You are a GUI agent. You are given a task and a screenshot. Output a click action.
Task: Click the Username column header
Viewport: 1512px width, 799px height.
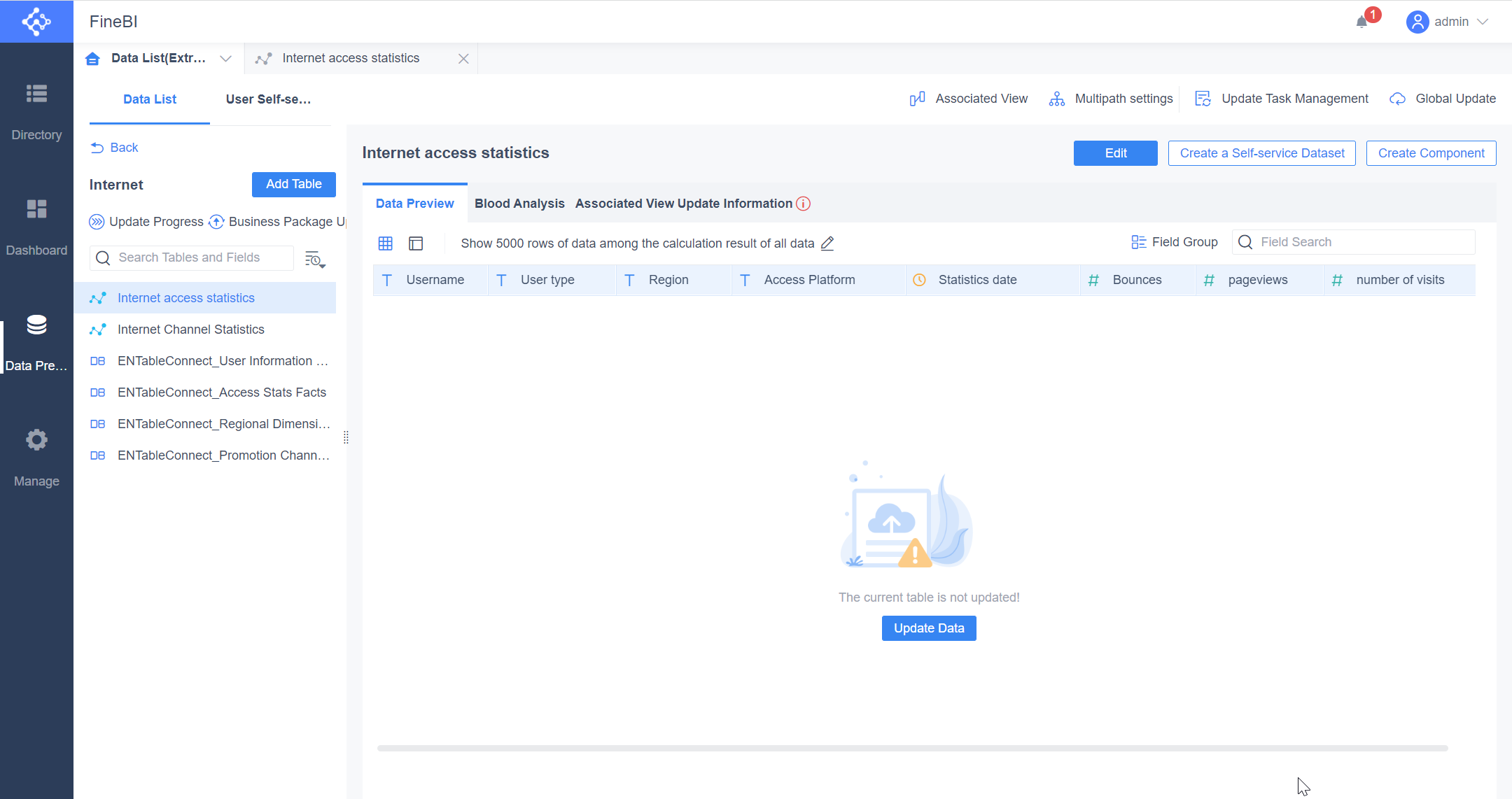(430, 280)
